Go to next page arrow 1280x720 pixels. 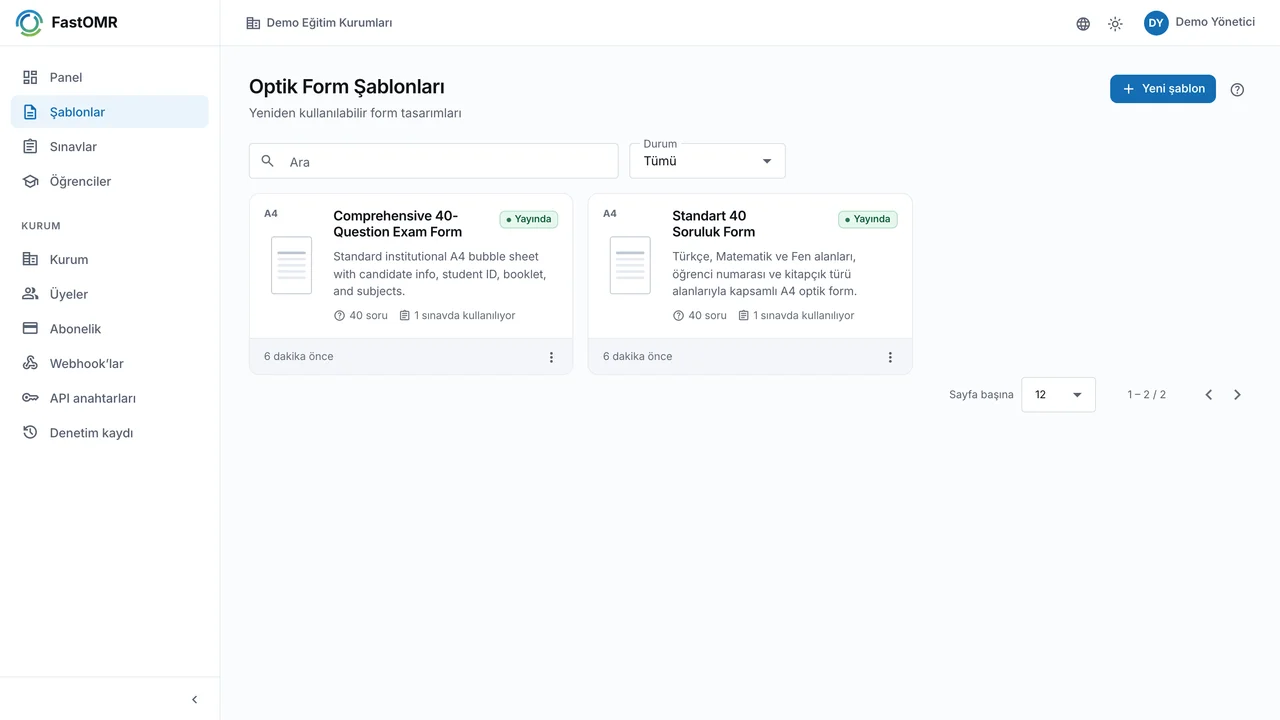coord(1237,395)
